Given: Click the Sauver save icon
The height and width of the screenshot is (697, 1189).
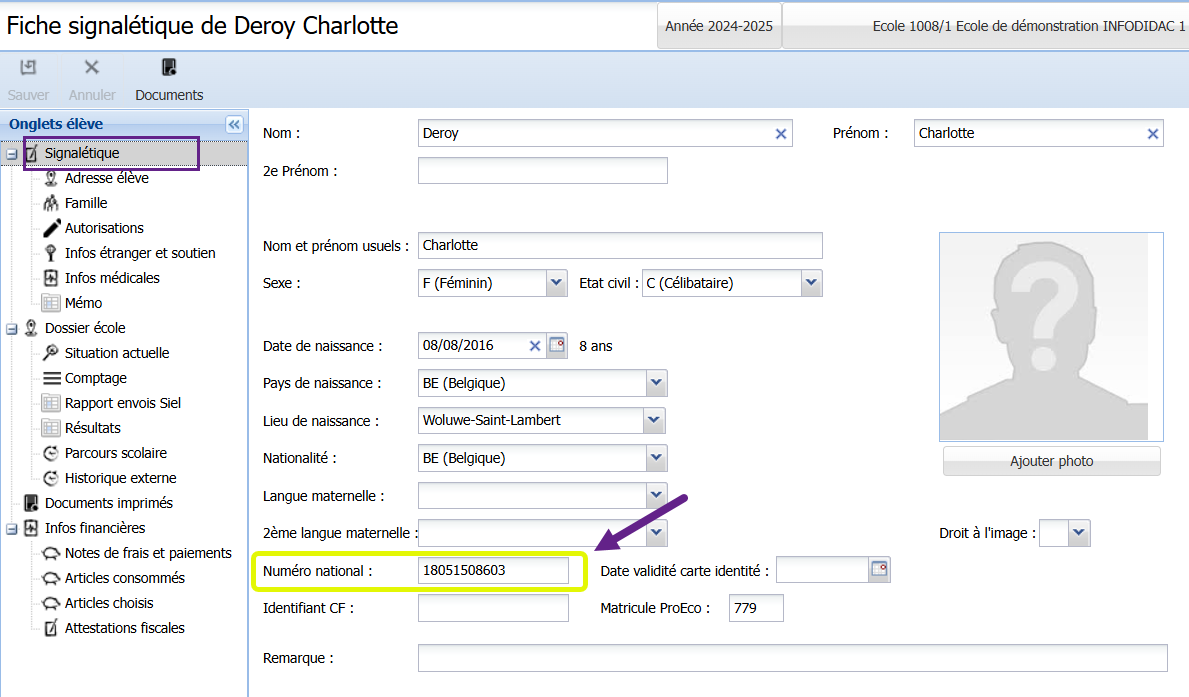Looking at the screenshot, I should point(28,68).
